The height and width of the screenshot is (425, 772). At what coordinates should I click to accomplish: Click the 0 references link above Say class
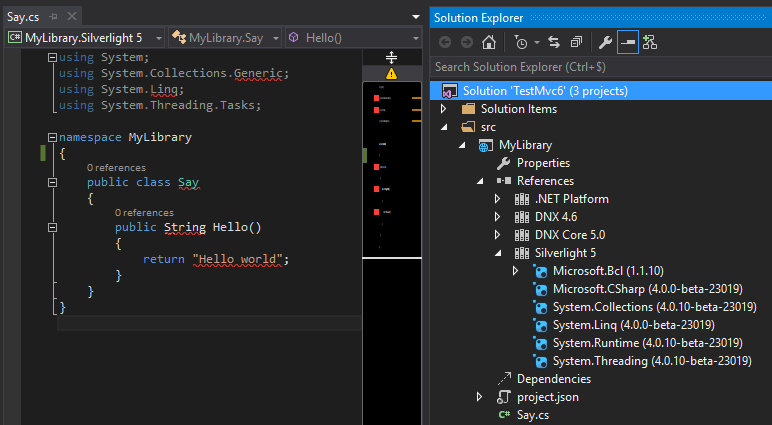coord(116,168)
